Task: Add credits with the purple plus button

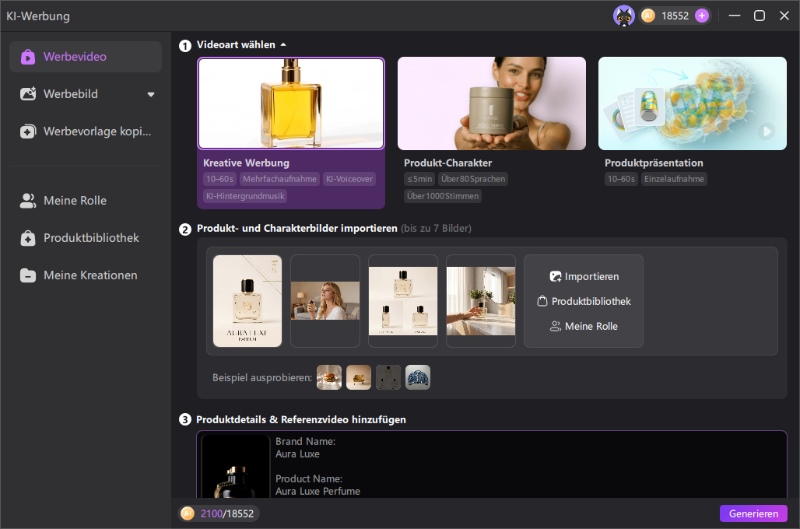Action: (x=702, y=16)
